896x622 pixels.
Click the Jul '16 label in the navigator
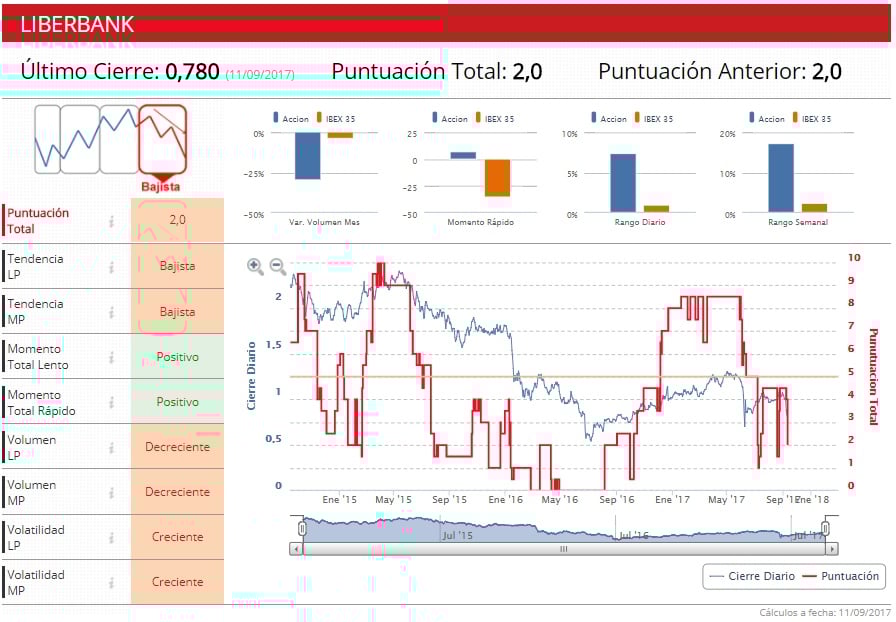634,536
